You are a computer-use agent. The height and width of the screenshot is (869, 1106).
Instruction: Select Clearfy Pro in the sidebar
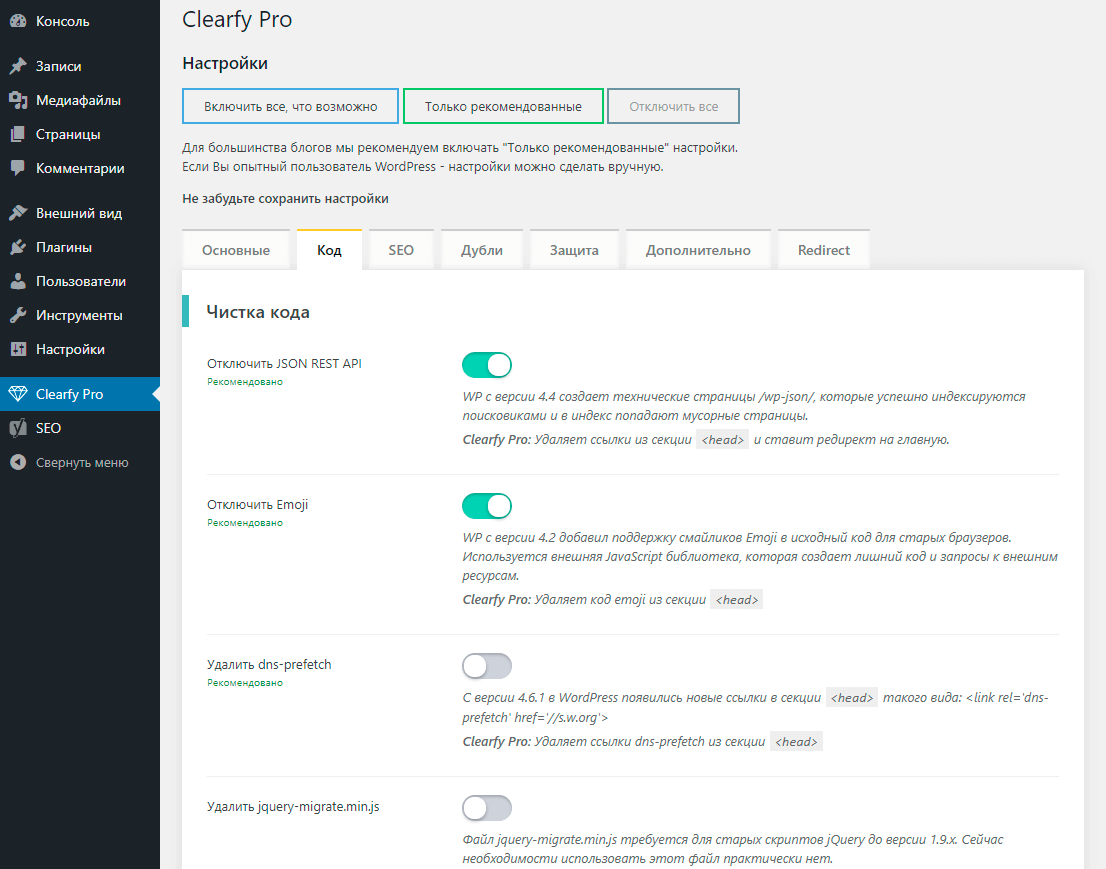(x=80, y=394)
